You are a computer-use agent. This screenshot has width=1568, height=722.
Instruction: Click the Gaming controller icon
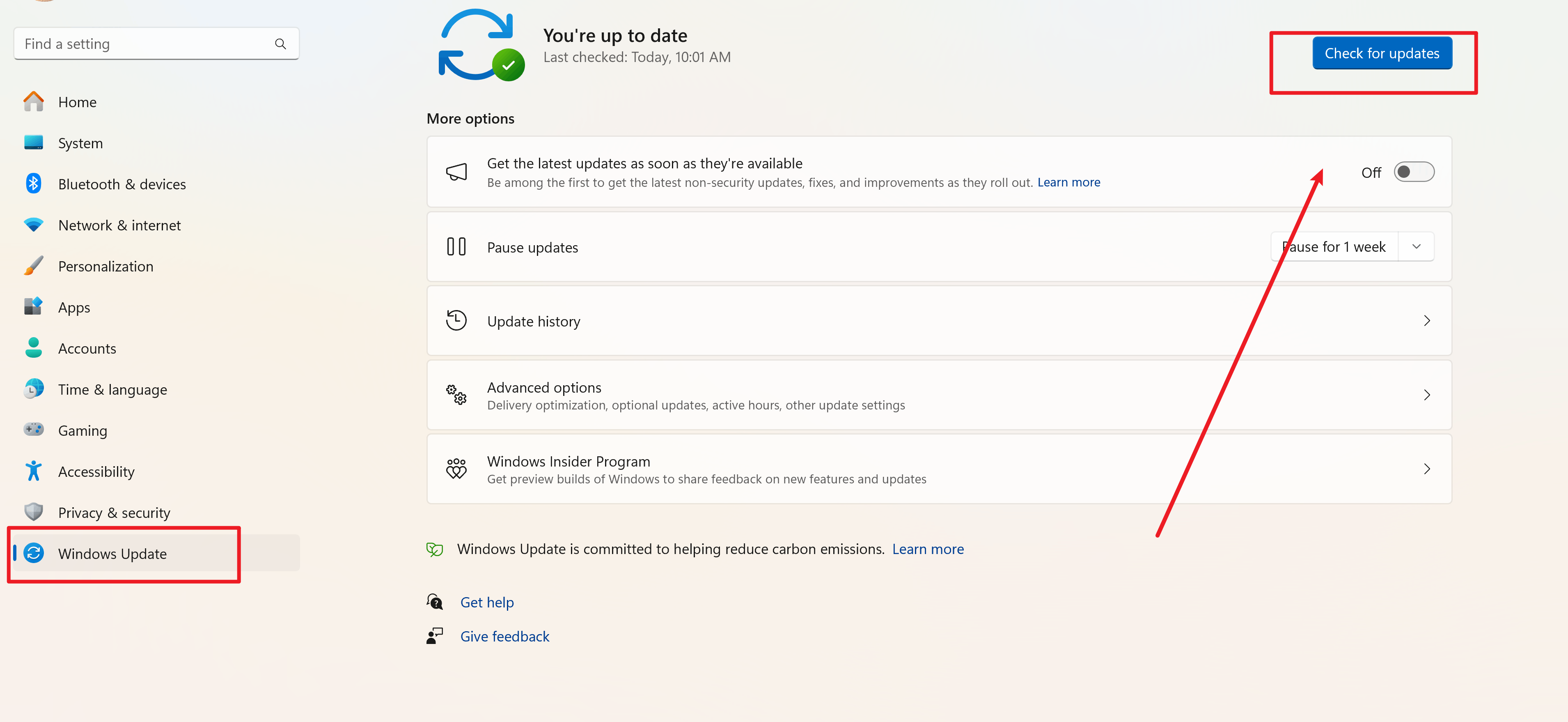pyautogui.click(x=34, y=430)
